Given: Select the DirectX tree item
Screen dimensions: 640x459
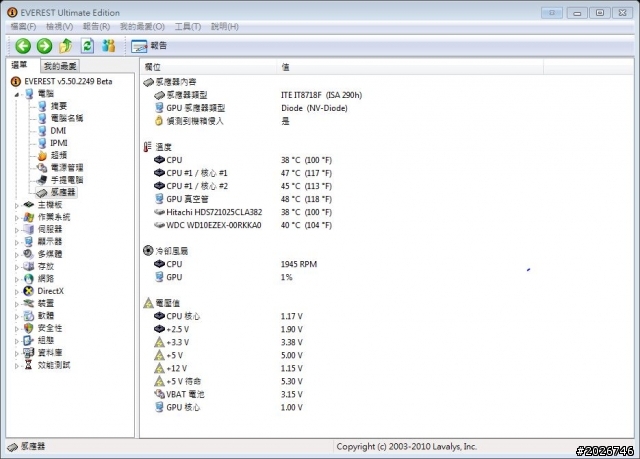Looking at the screenshot, I should click(x=44, y=291).
